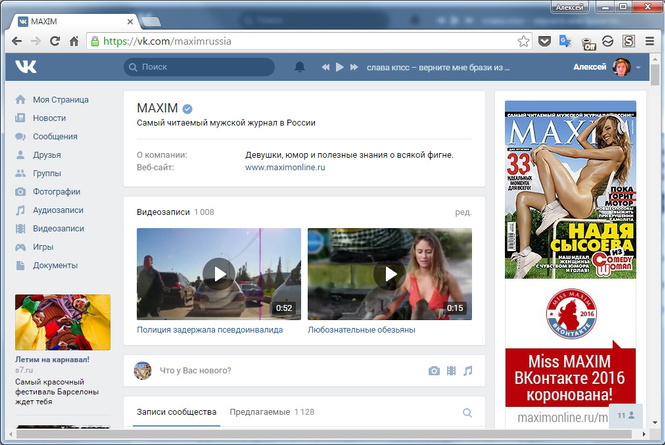
Task: Click Летим на карнавал! ad title
Action: (52, 359)
